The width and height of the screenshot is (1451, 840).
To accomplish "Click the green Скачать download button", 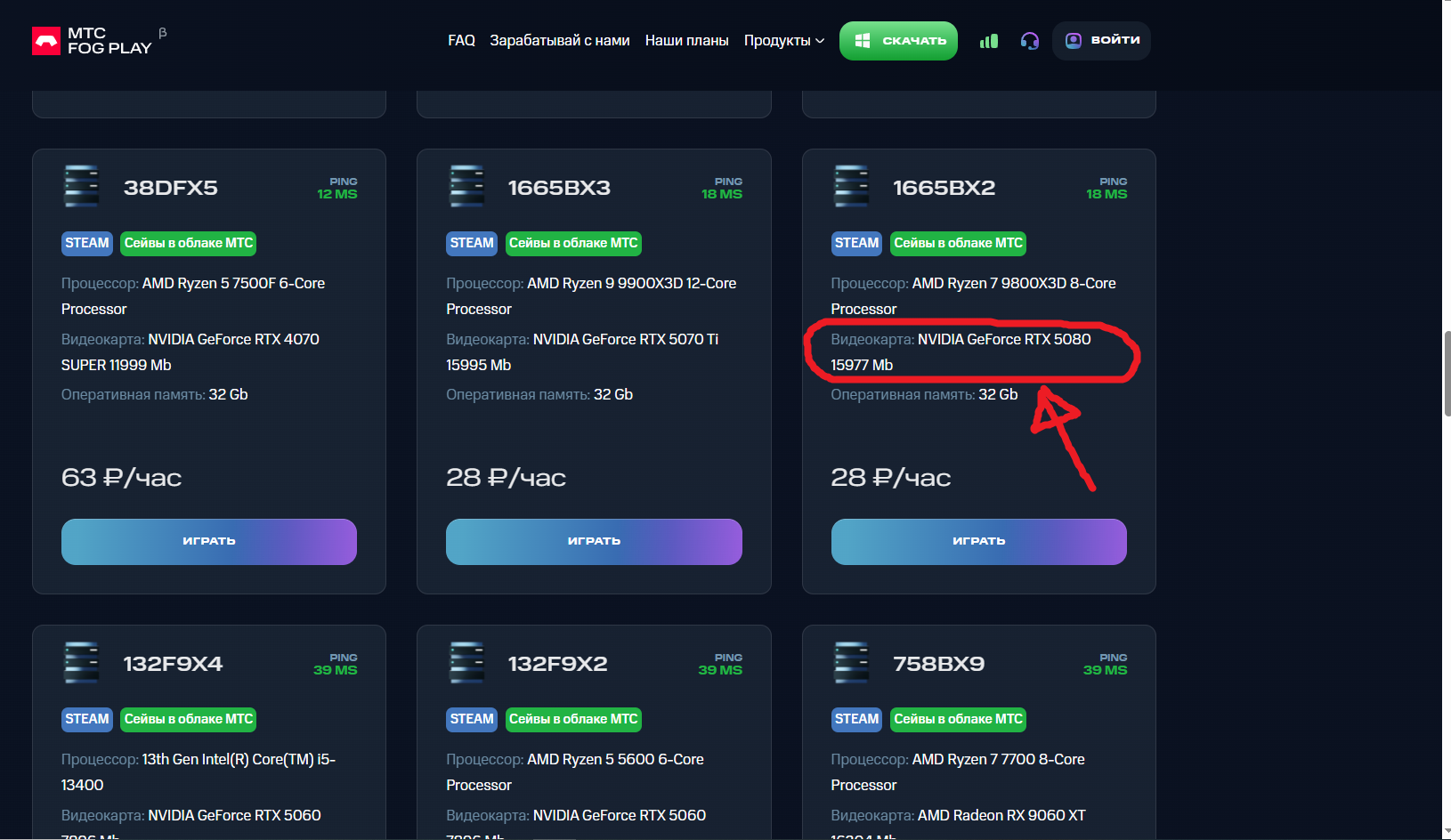I will [898, 41].
